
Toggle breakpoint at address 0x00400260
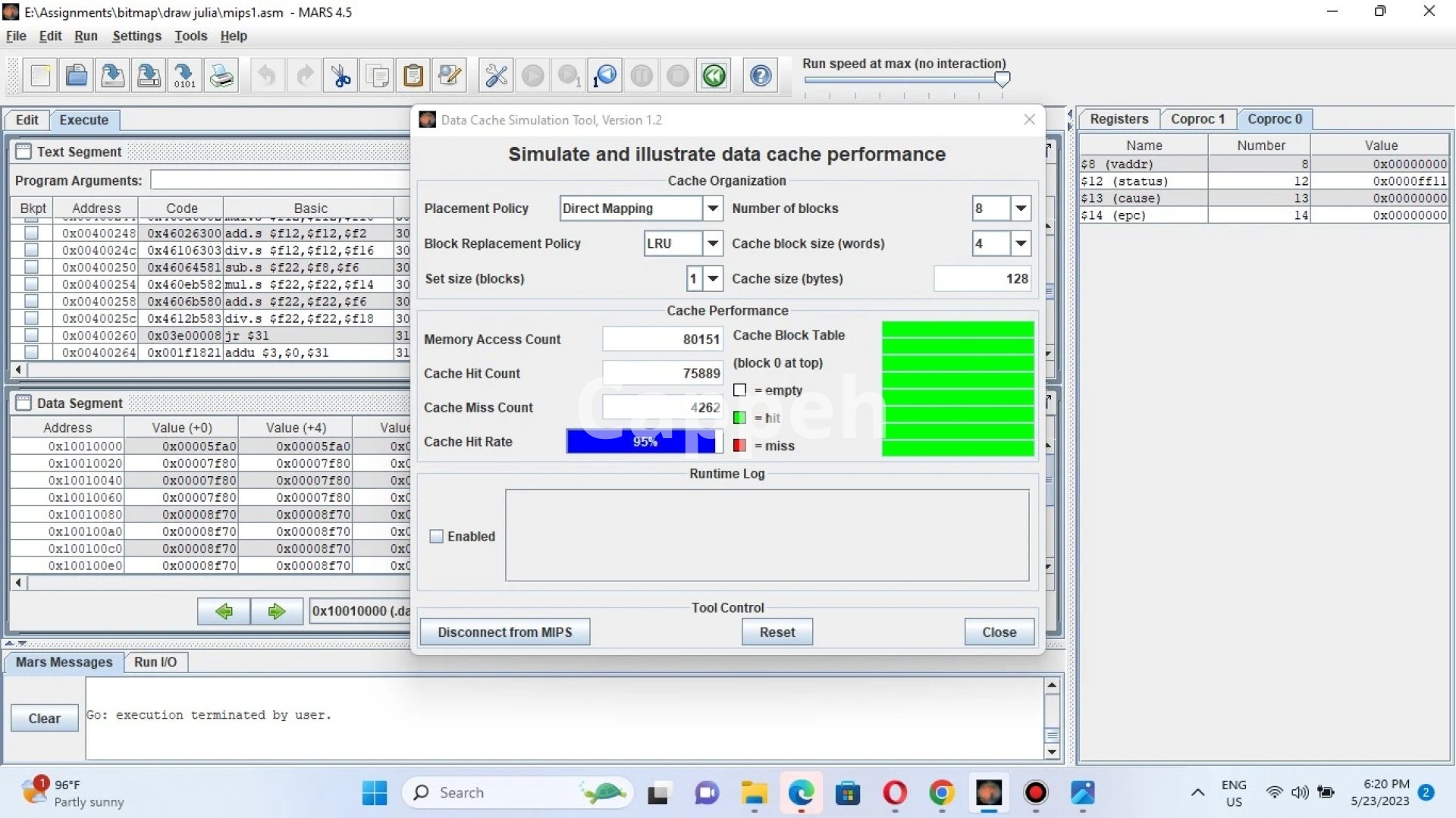(x=31, y=335)
